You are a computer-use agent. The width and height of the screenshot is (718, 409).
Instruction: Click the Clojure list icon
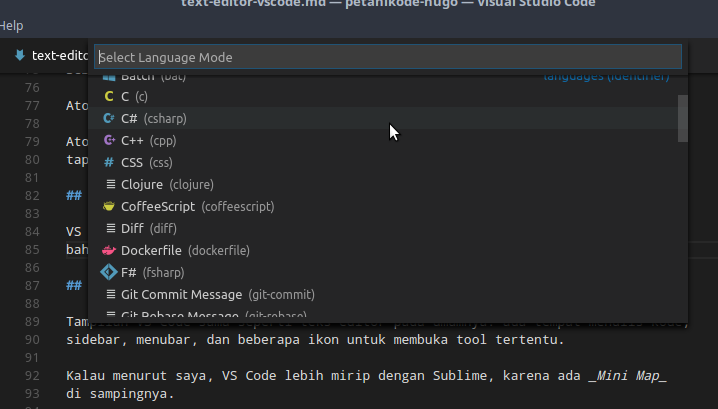[x=111, y=184]
